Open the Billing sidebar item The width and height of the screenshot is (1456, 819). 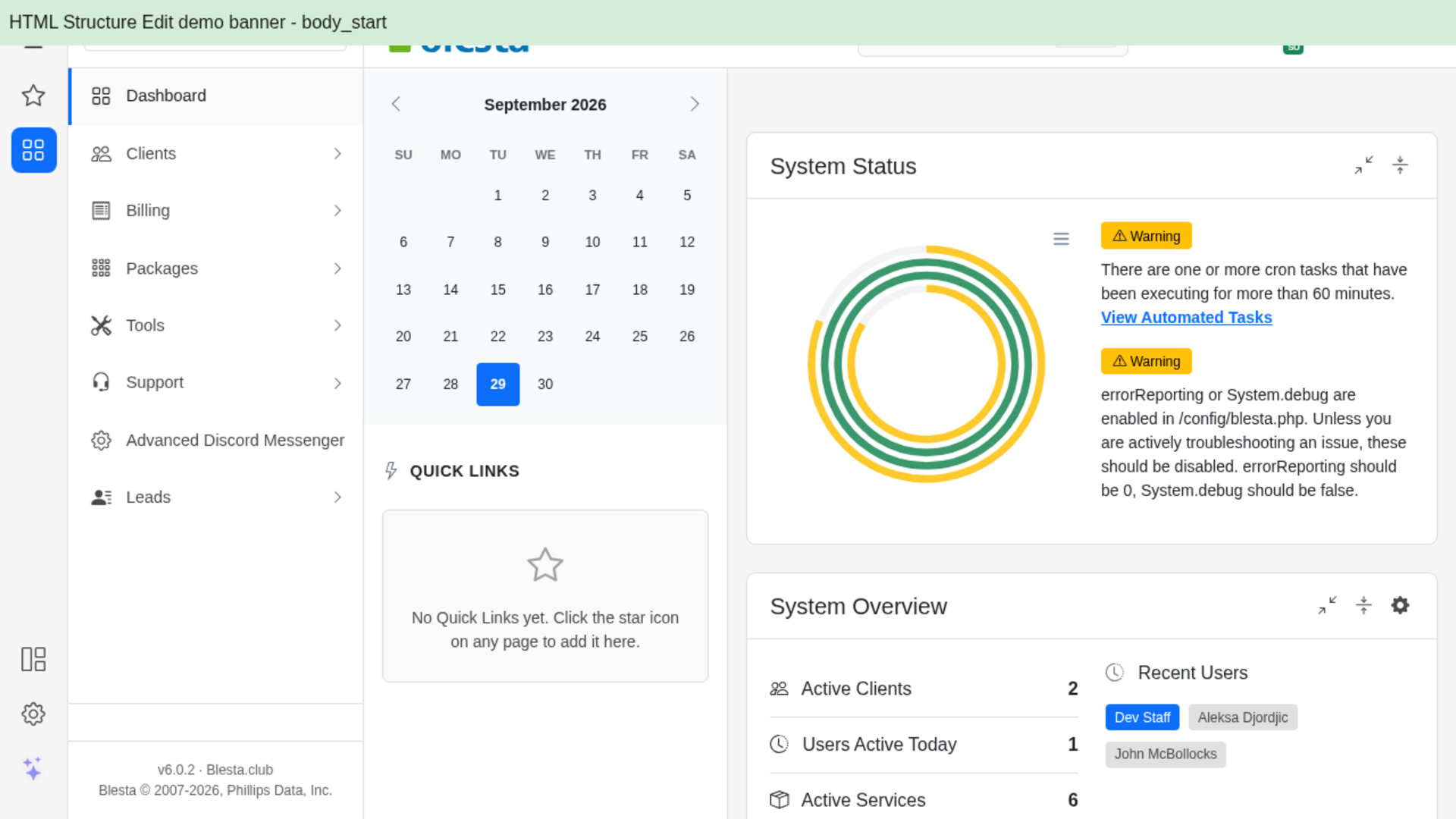[x=216, y=211]
